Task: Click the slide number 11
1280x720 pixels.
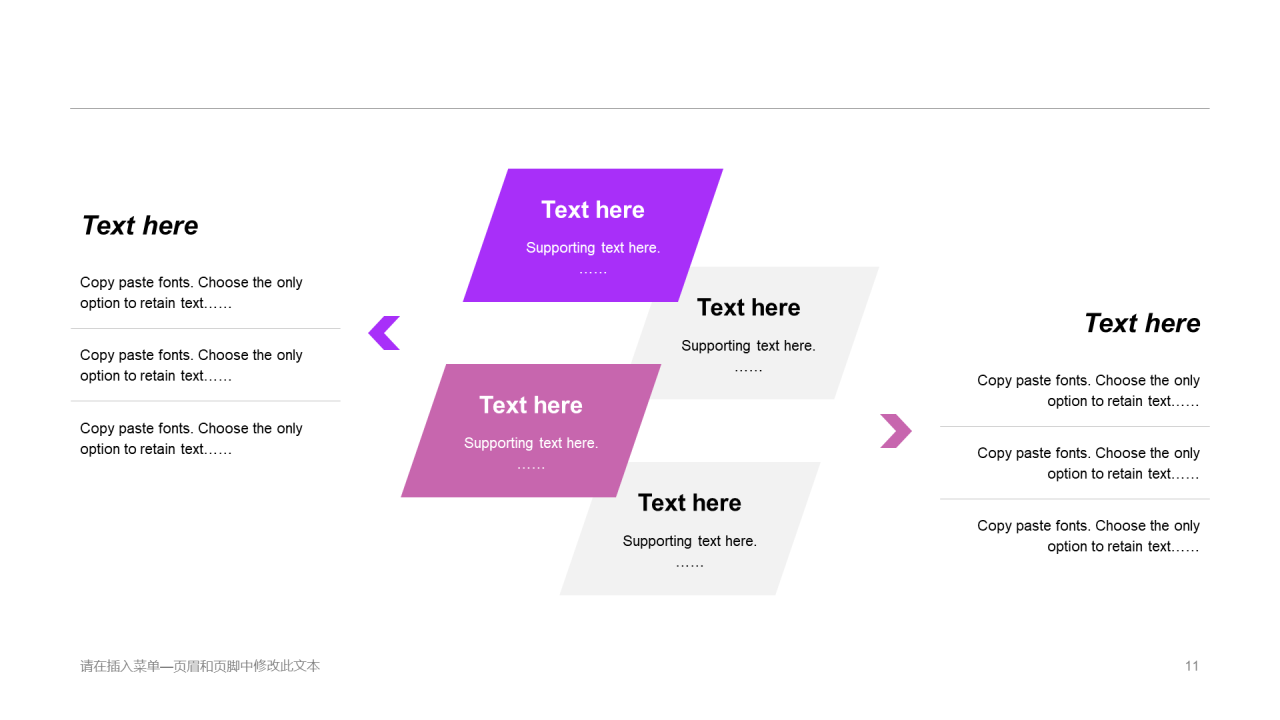Action: point(1192,666)
